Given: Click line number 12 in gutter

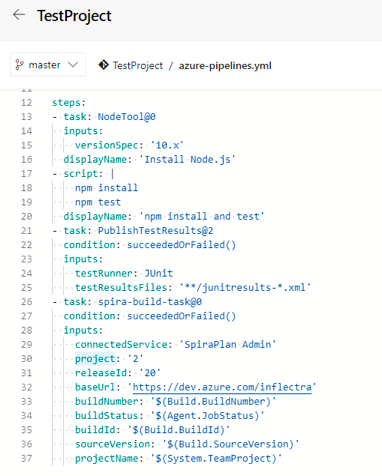Looking at the screenshot, I should click(27, 103).
